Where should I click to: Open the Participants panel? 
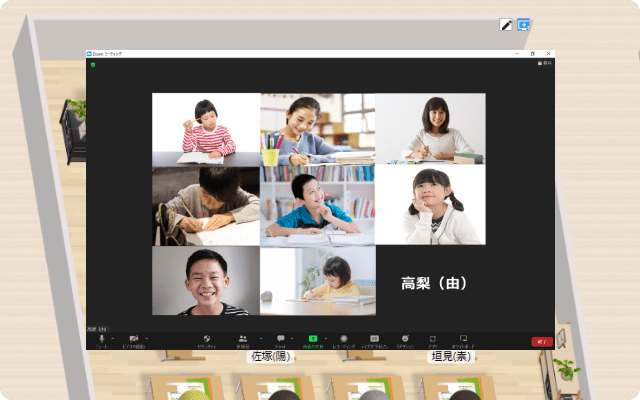click(242, 340)
